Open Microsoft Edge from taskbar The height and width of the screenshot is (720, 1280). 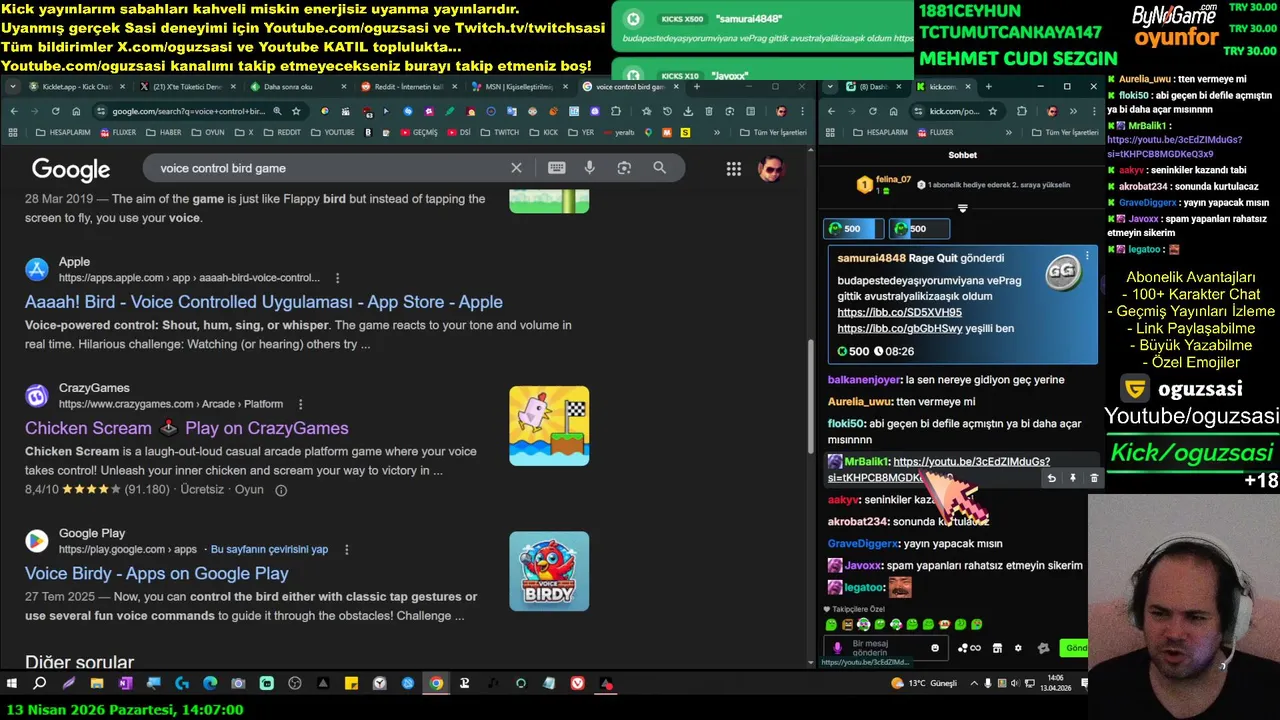(x=210, y=684)
